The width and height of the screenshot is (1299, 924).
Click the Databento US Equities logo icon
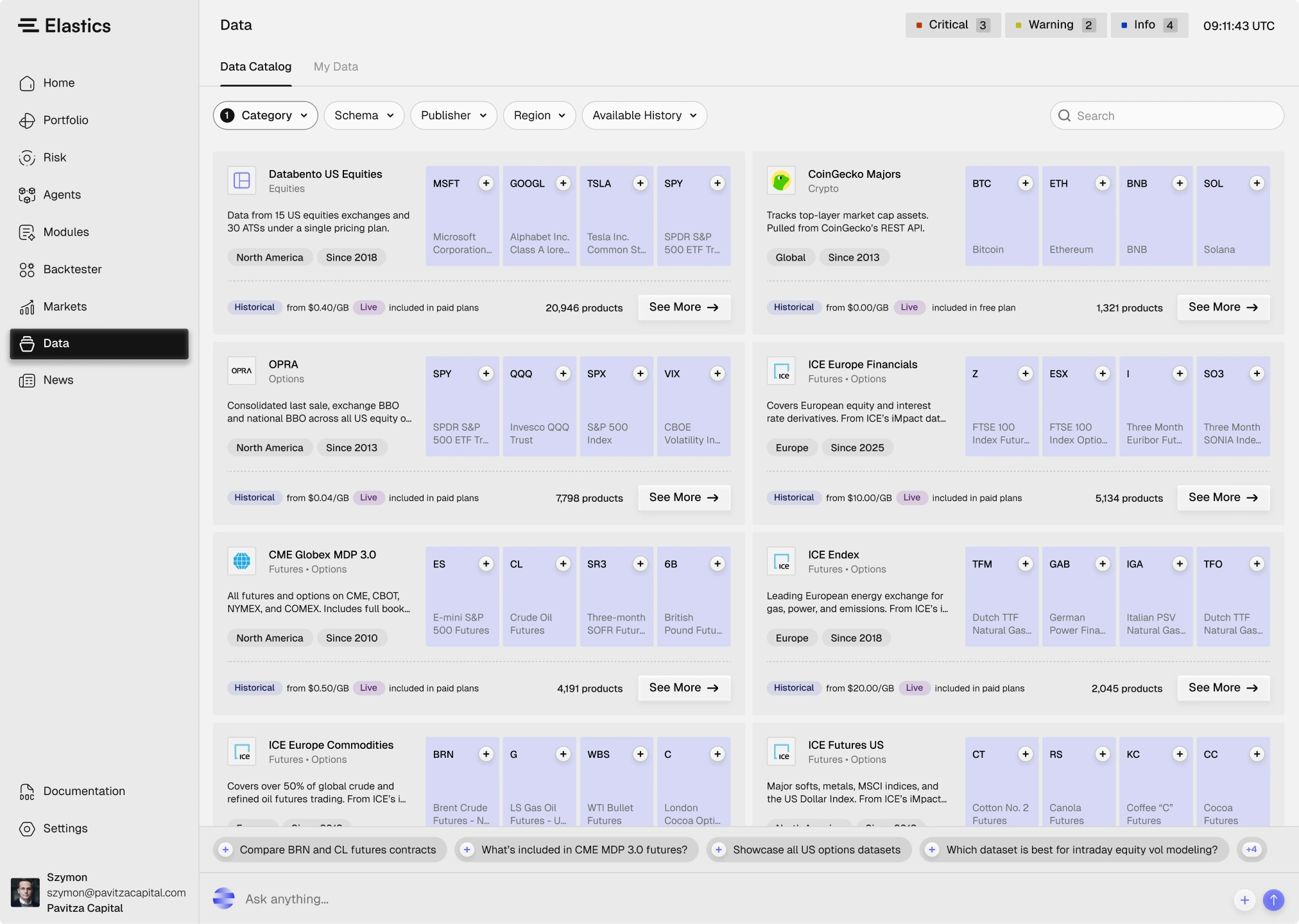(242, 180)
